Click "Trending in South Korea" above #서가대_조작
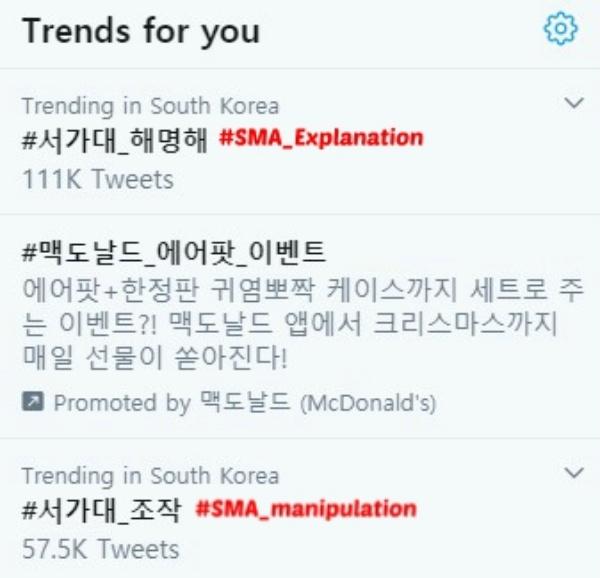This screenshot has width=600, height=578. [x=150, y=475]
